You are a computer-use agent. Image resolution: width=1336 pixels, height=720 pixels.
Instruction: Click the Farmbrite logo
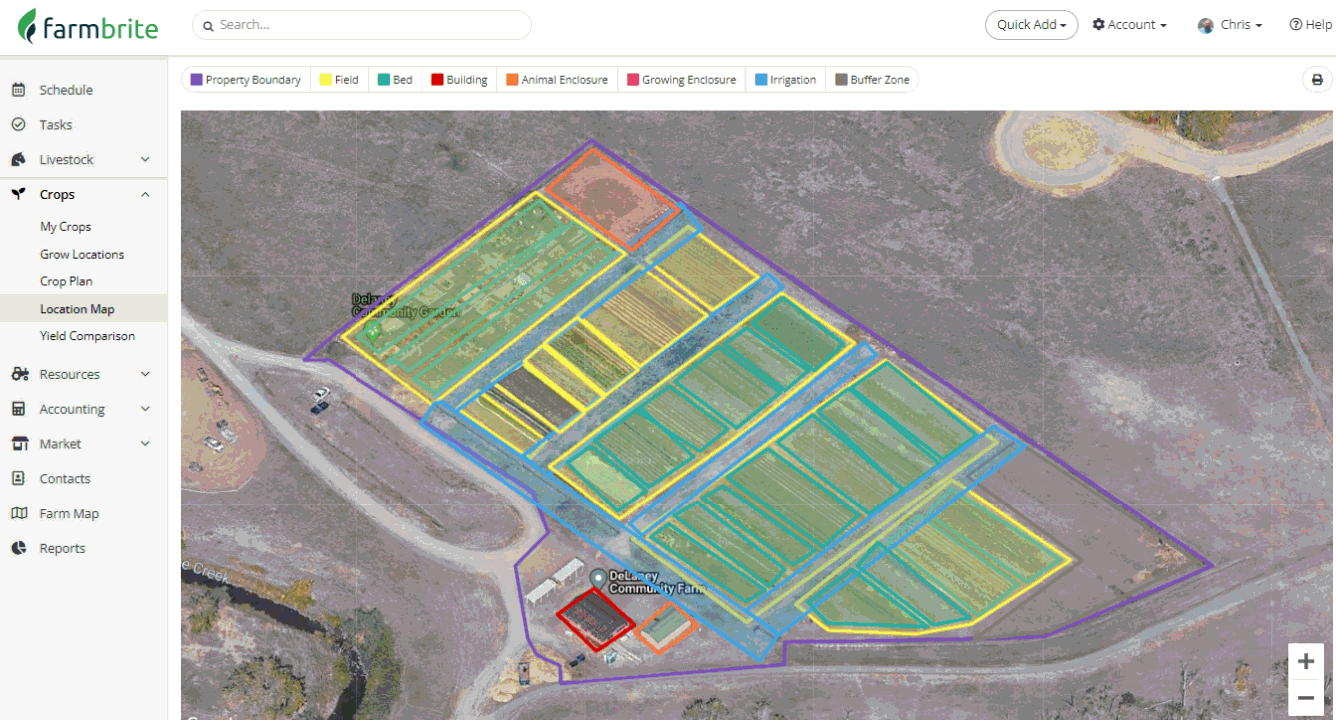(x=88, y=27)
